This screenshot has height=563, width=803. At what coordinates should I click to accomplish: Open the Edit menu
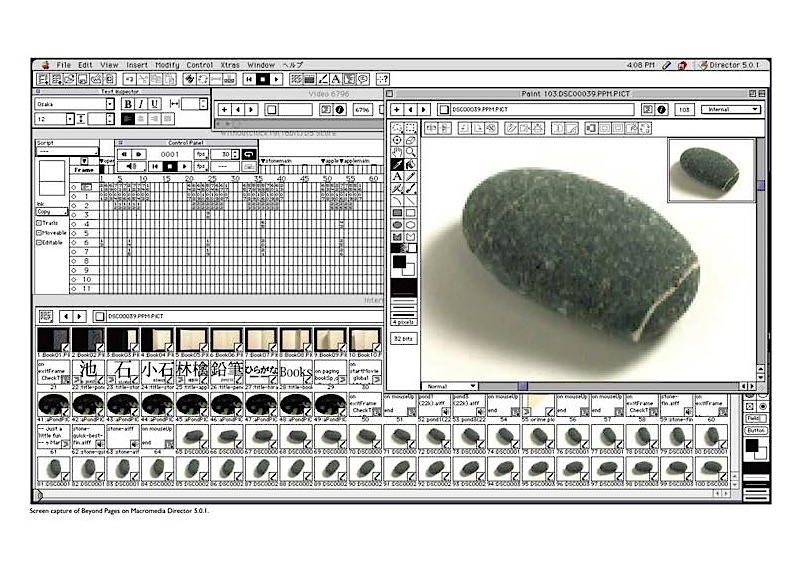click(85, 65)
